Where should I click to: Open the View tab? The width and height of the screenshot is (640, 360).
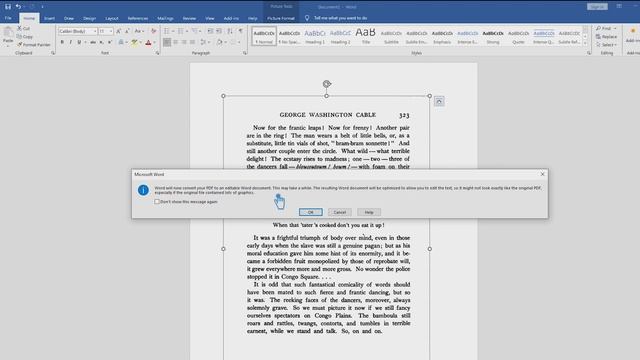click(x=210, y=18)
